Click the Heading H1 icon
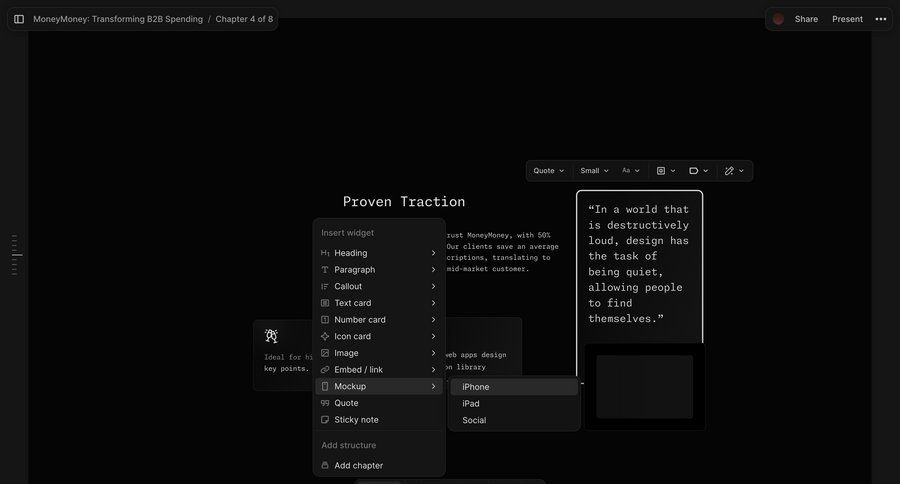This screenshot has width=900, height=484. tap(325, 253)
